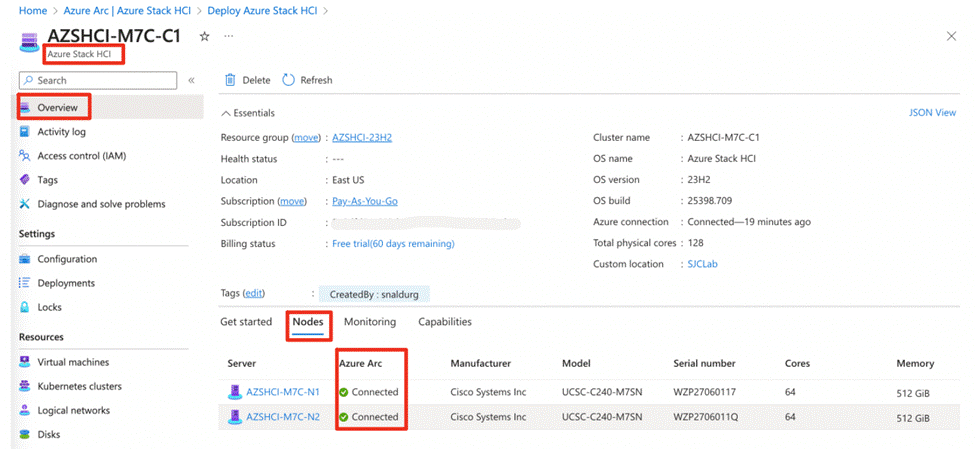Collapse the Essentials section

(x=248, y=113)
